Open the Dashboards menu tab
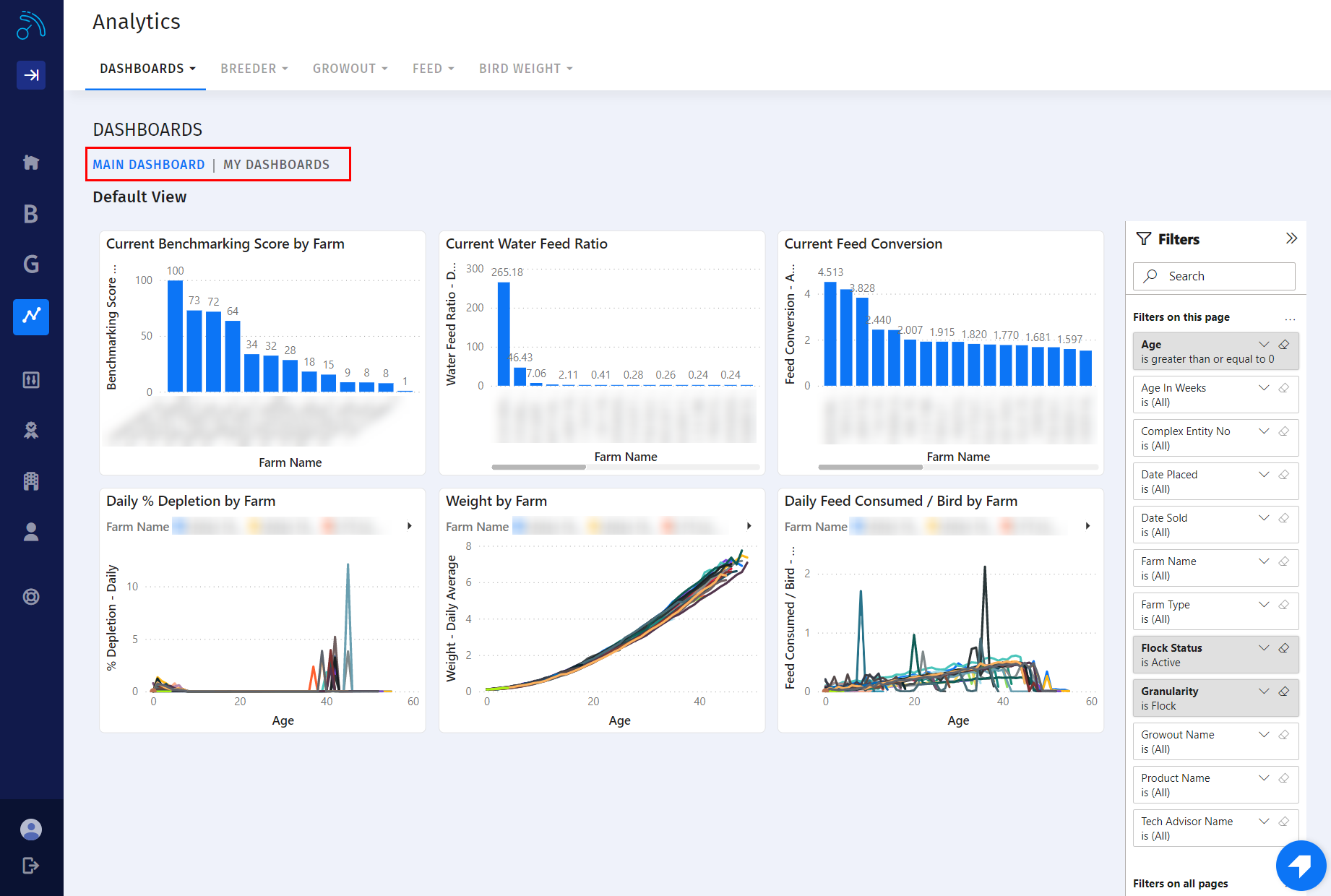Image resolution: width=1331 pixels, height=896 pixels. pos(147,69)
